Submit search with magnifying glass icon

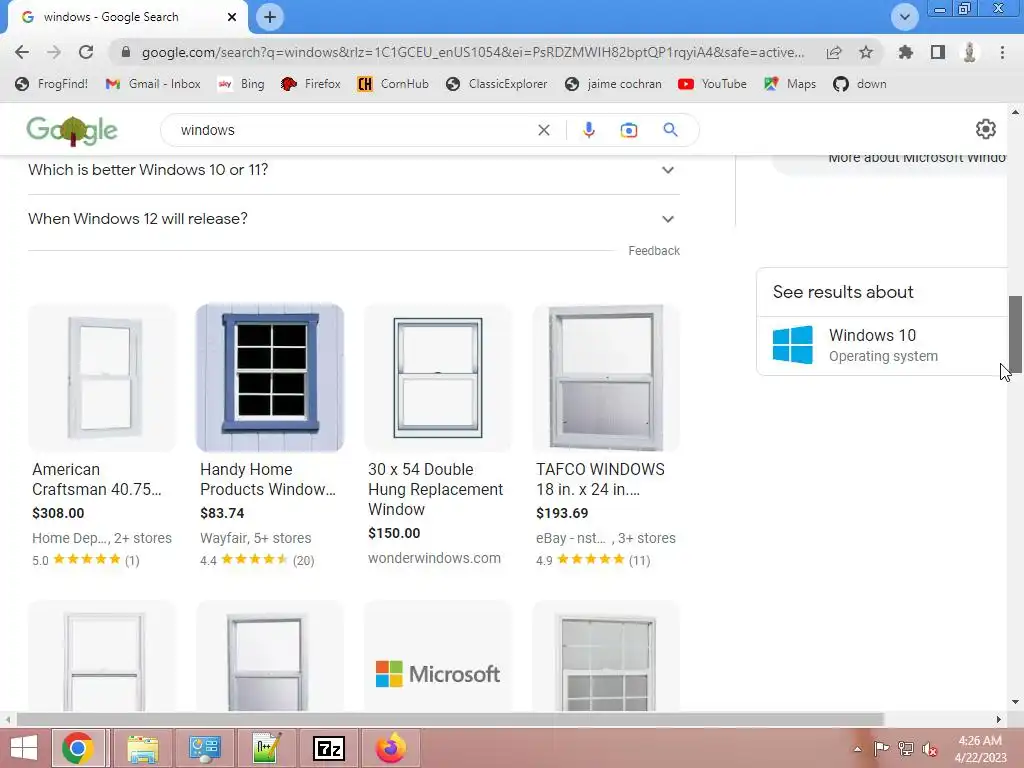click(x=670, y=130)
